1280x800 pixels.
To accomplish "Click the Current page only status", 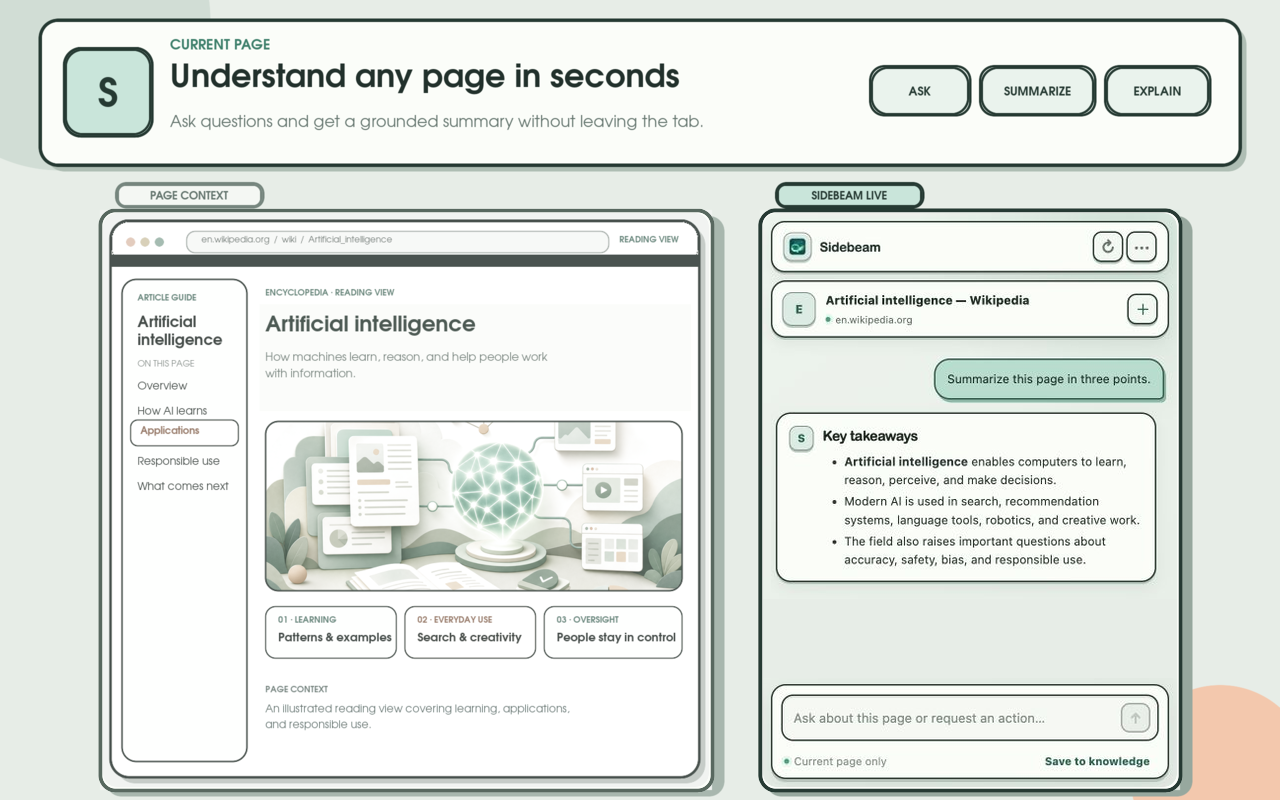I will 835,761.
